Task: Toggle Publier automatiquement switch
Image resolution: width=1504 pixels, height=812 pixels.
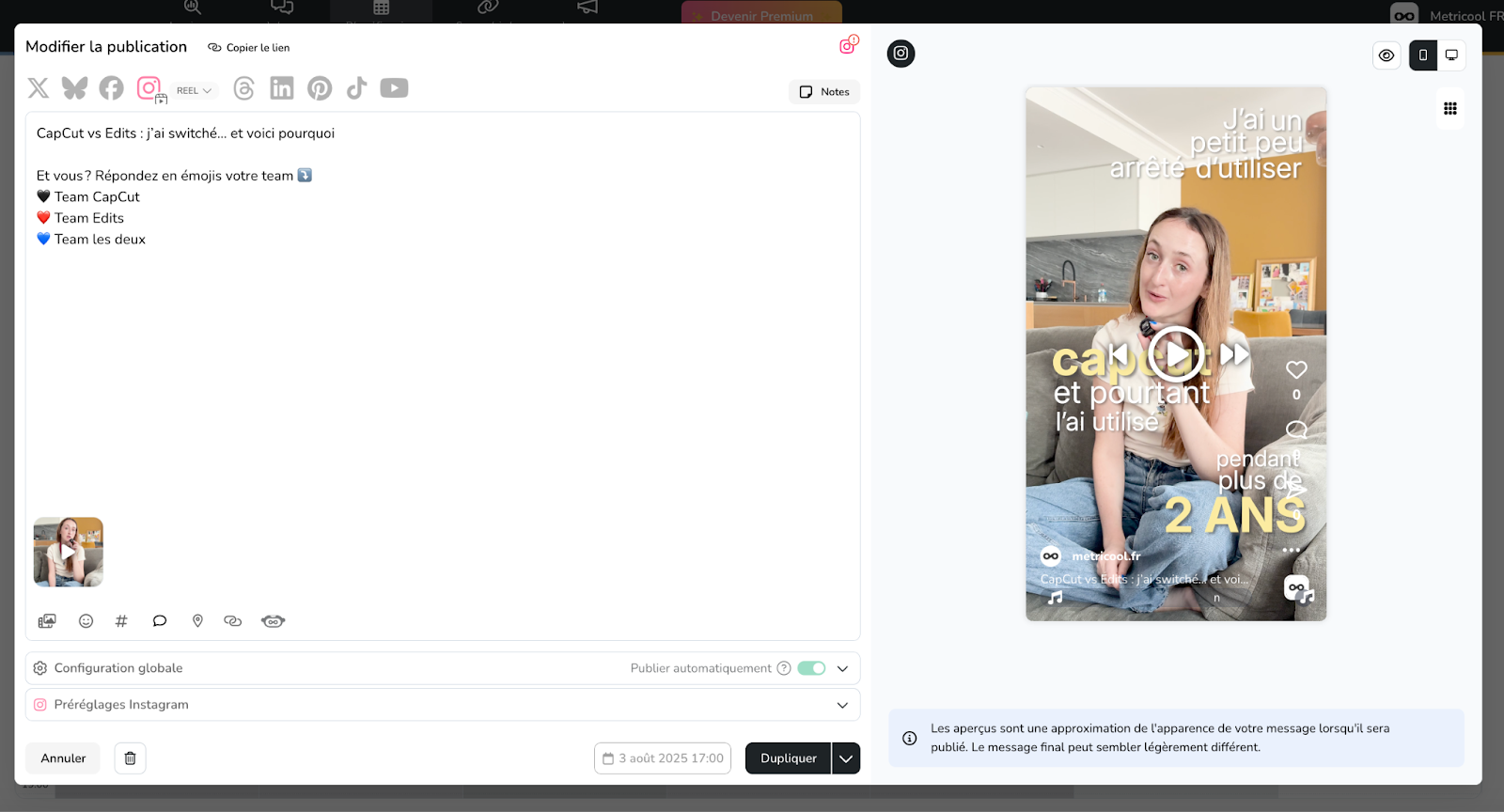Action: point(811,668)
